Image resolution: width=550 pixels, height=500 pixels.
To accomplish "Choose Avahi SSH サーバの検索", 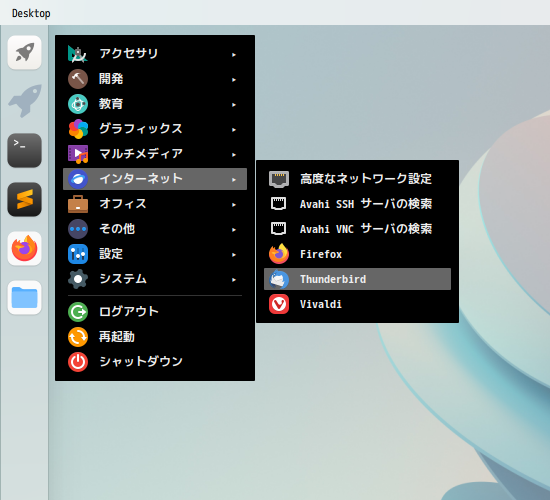I will (357, 204).
